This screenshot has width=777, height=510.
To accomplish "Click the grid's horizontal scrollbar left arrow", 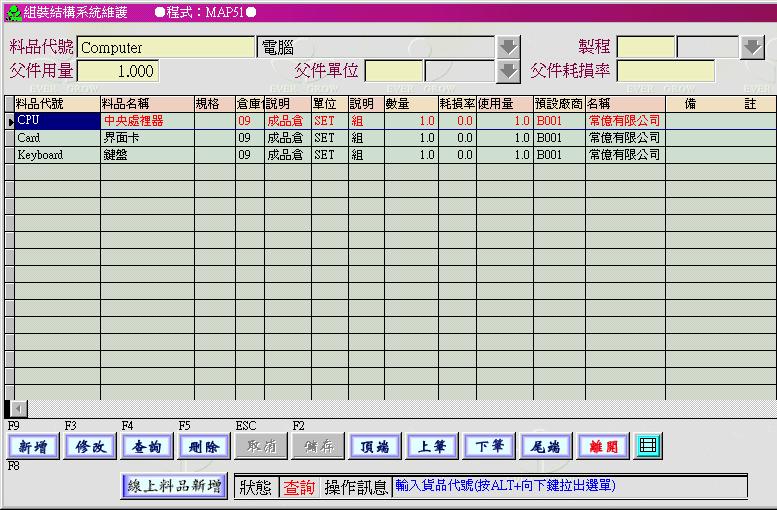I will tap(19, 409).
